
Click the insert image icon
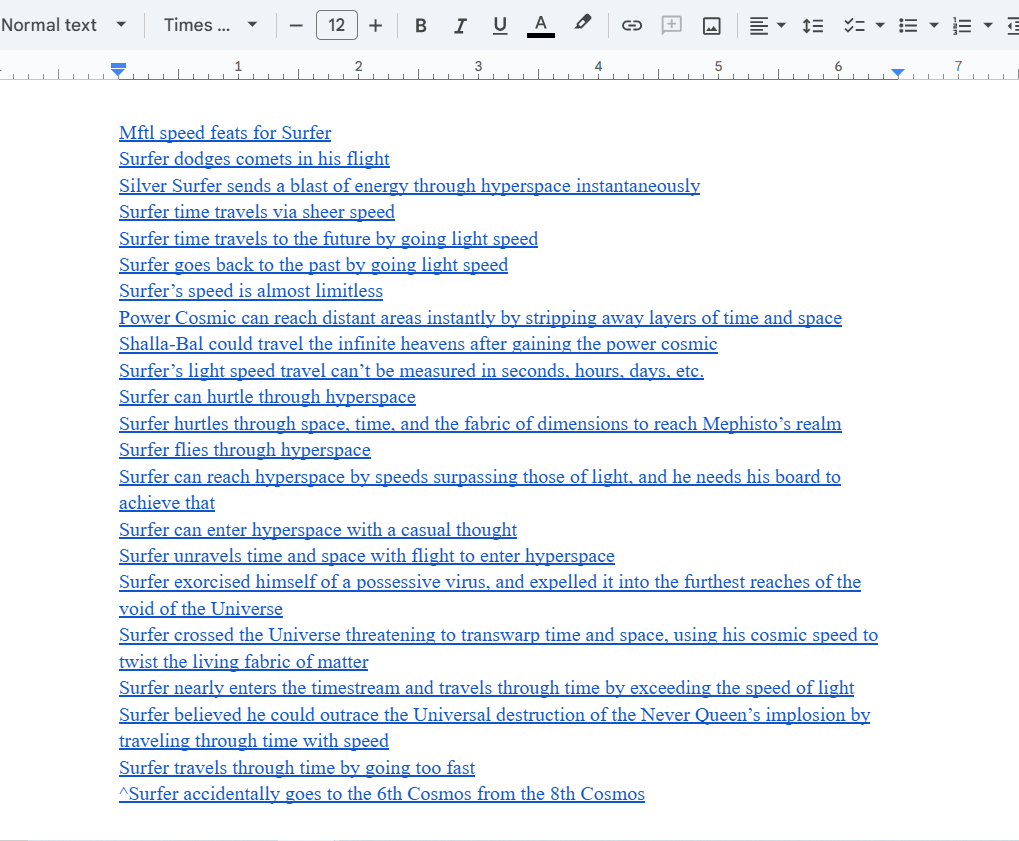712,25
